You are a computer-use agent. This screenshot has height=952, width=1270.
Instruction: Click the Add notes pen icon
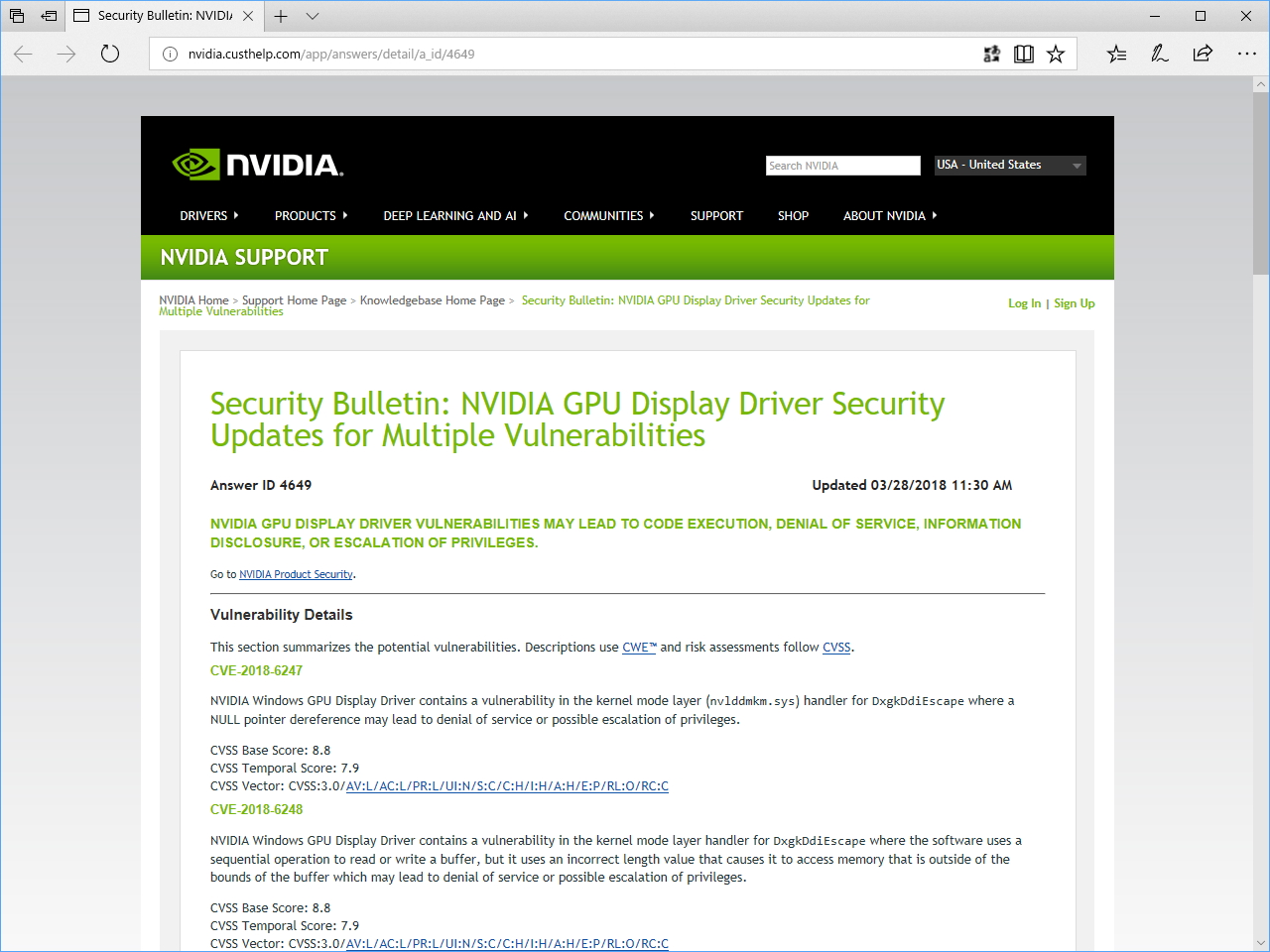click(1160, 55)
